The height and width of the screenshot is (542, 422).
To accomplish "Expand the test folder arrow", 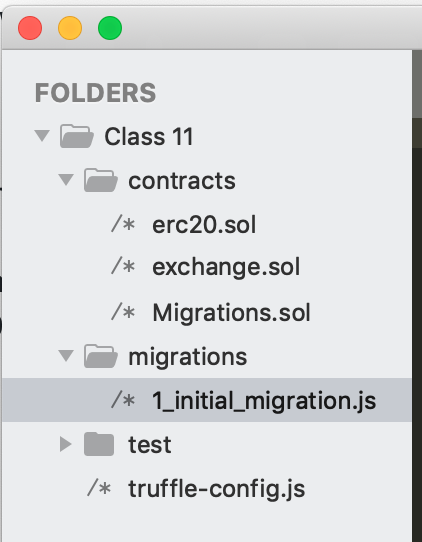I will click(66, 444).
